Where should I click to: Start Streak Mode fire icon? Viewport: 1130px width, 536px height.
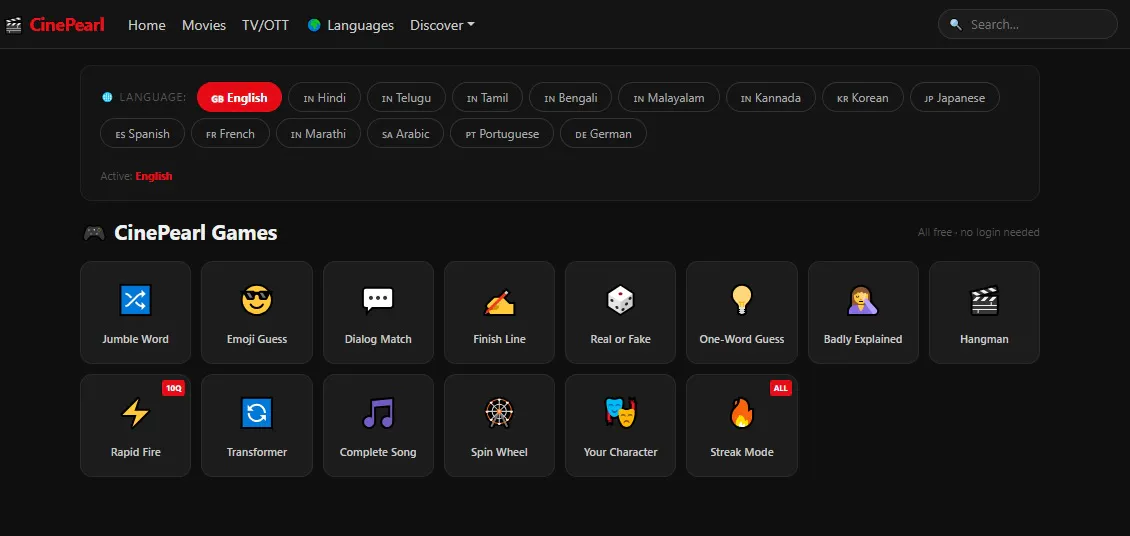[x=742, y=414]
